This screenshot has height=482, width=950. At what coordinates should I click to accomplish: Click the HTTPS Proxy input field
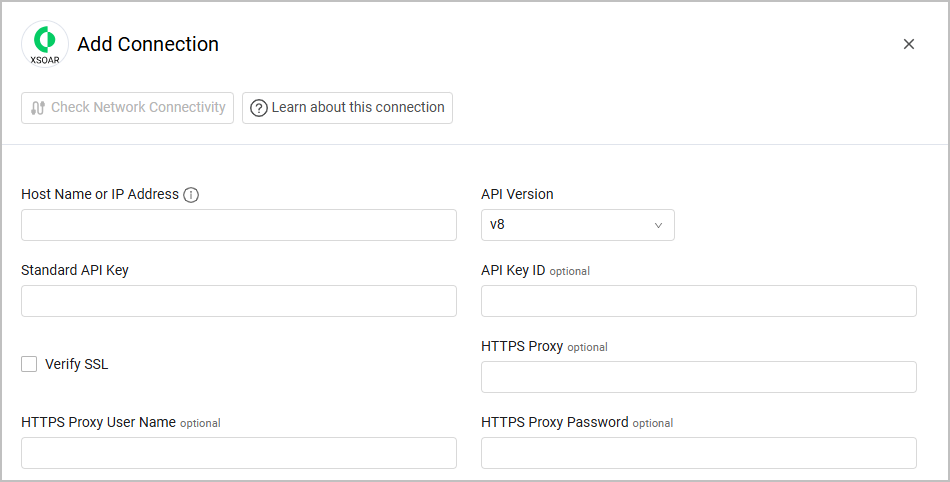(x=698, y=377)
